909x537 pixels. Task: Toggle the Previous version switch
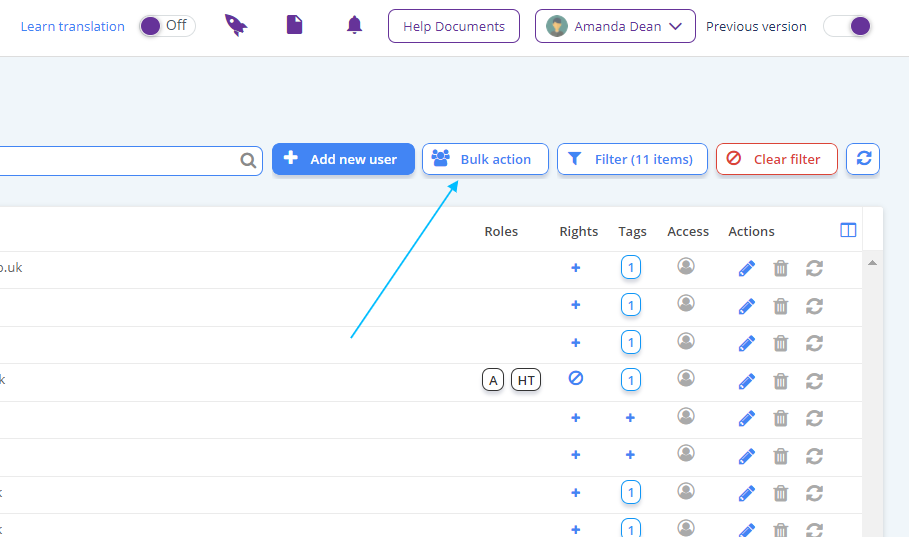click(848, 26)
